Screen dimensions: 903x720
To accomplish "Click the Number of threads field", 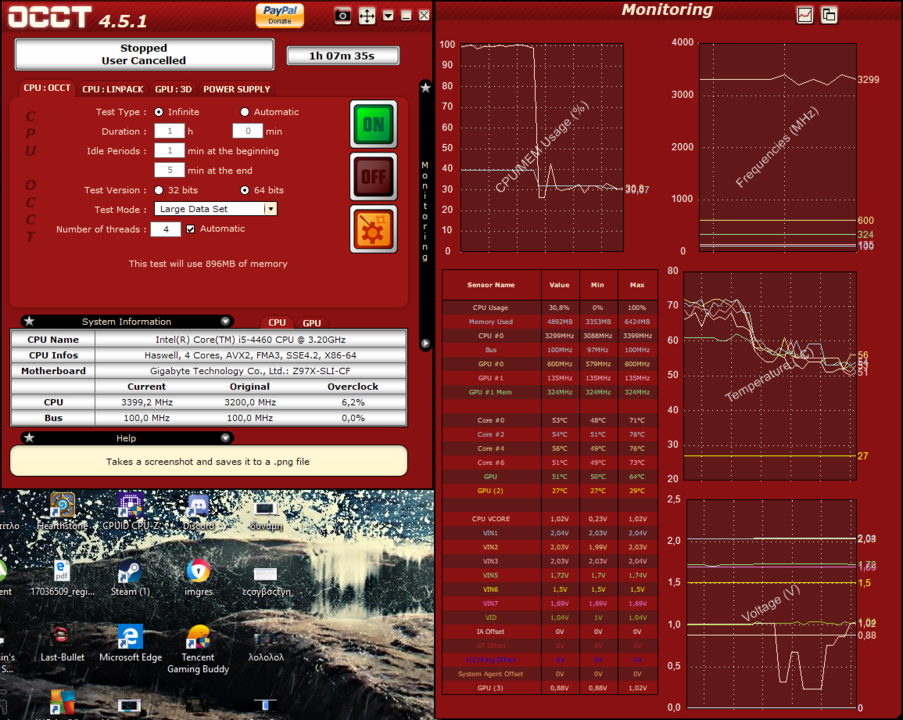I will click(x=166, y=229).
